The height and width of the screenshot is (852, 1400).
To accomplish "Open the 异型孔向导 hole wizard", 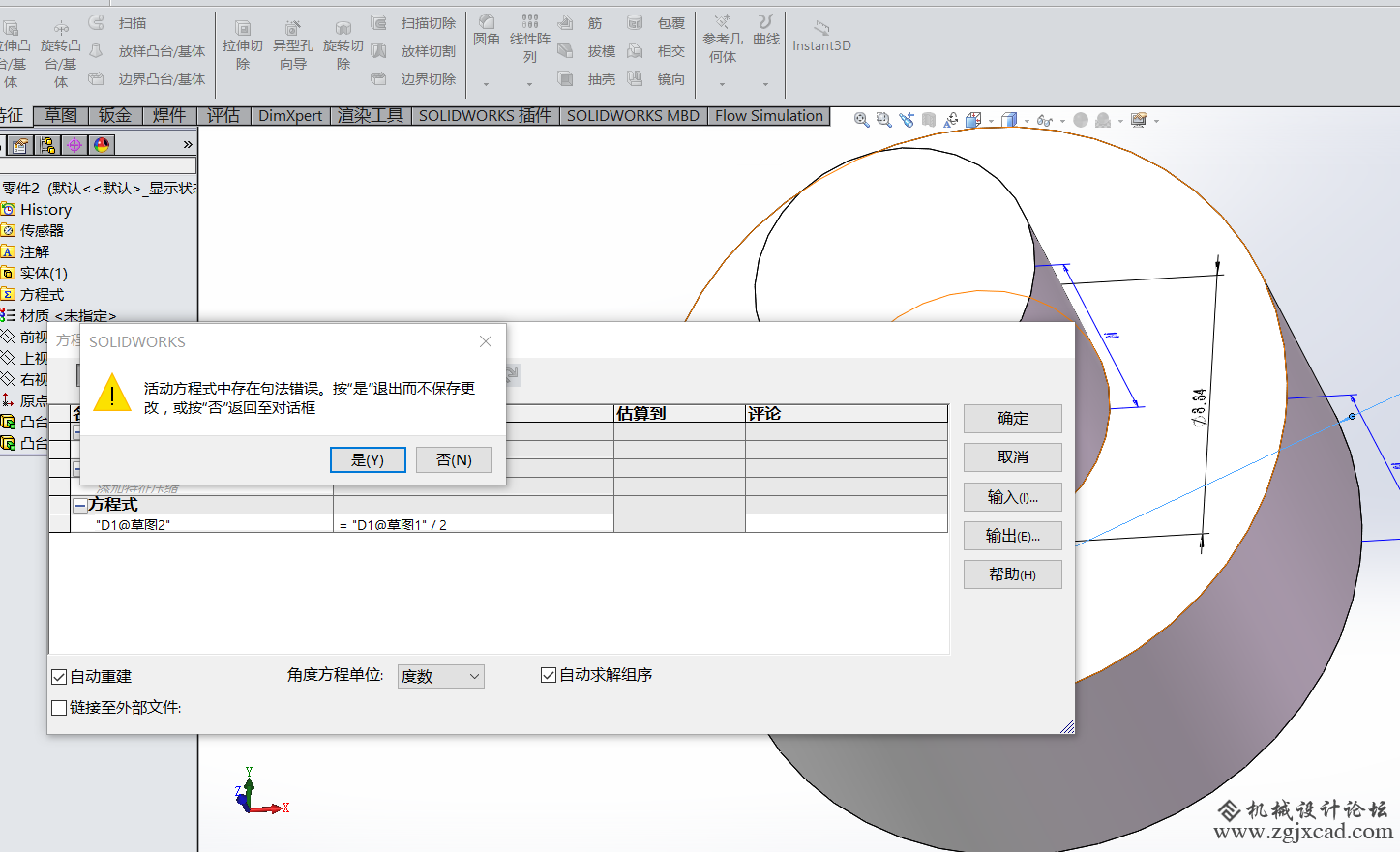I will tap(293, 44).
